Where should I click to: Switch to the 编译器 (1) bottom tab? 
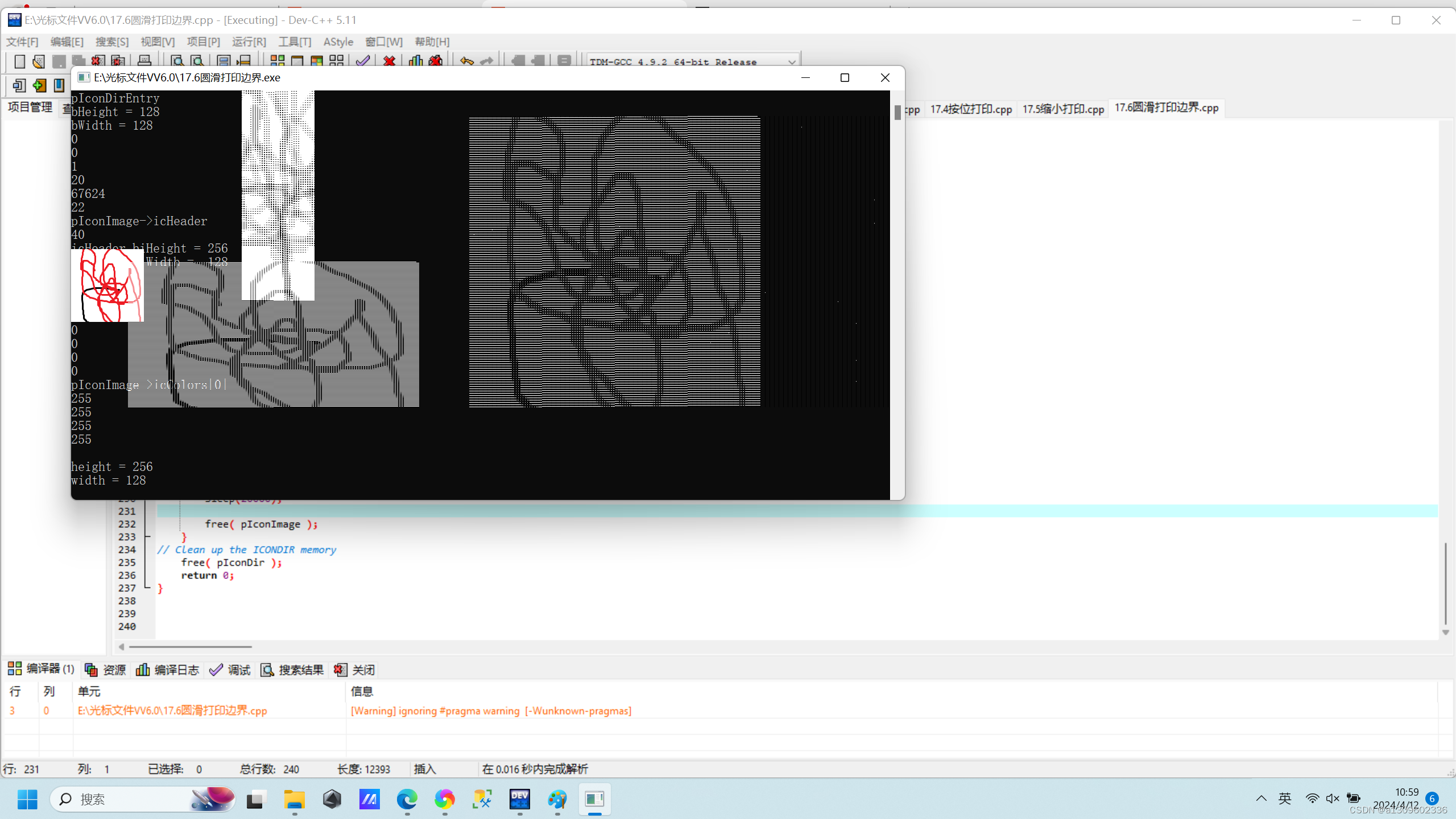pos(41,669)
